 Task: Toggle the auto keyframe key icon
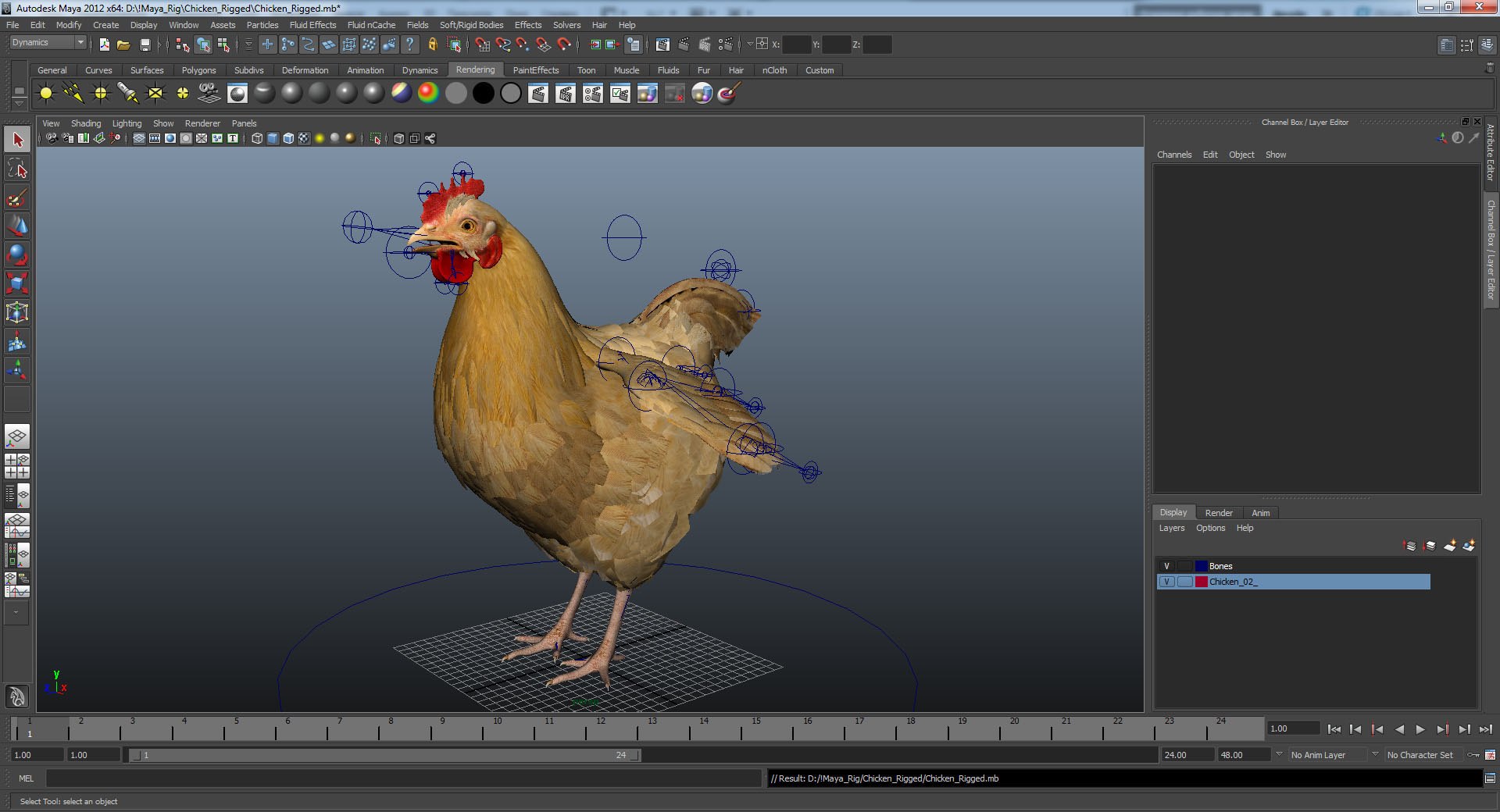[x=1473, y=755]
